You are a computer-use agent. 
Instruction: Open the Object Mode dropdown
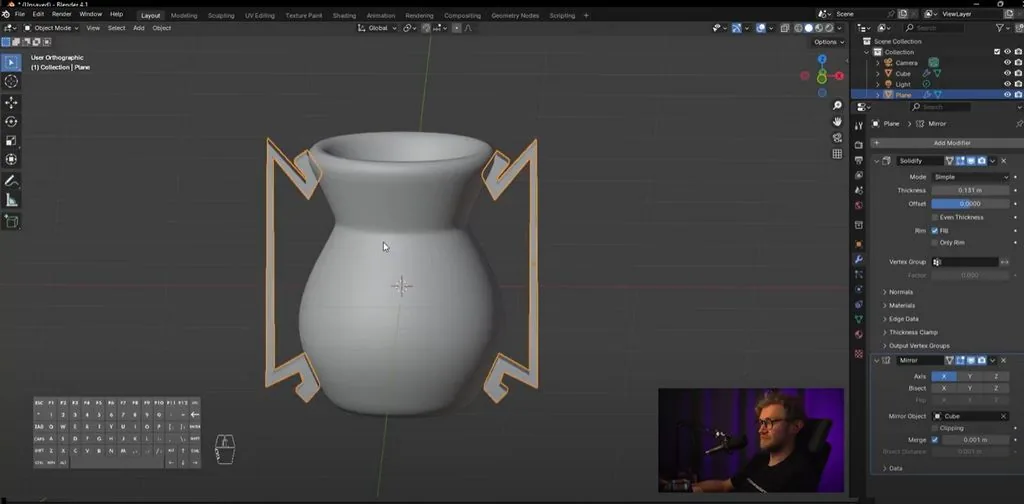click(x=52, y=28)
